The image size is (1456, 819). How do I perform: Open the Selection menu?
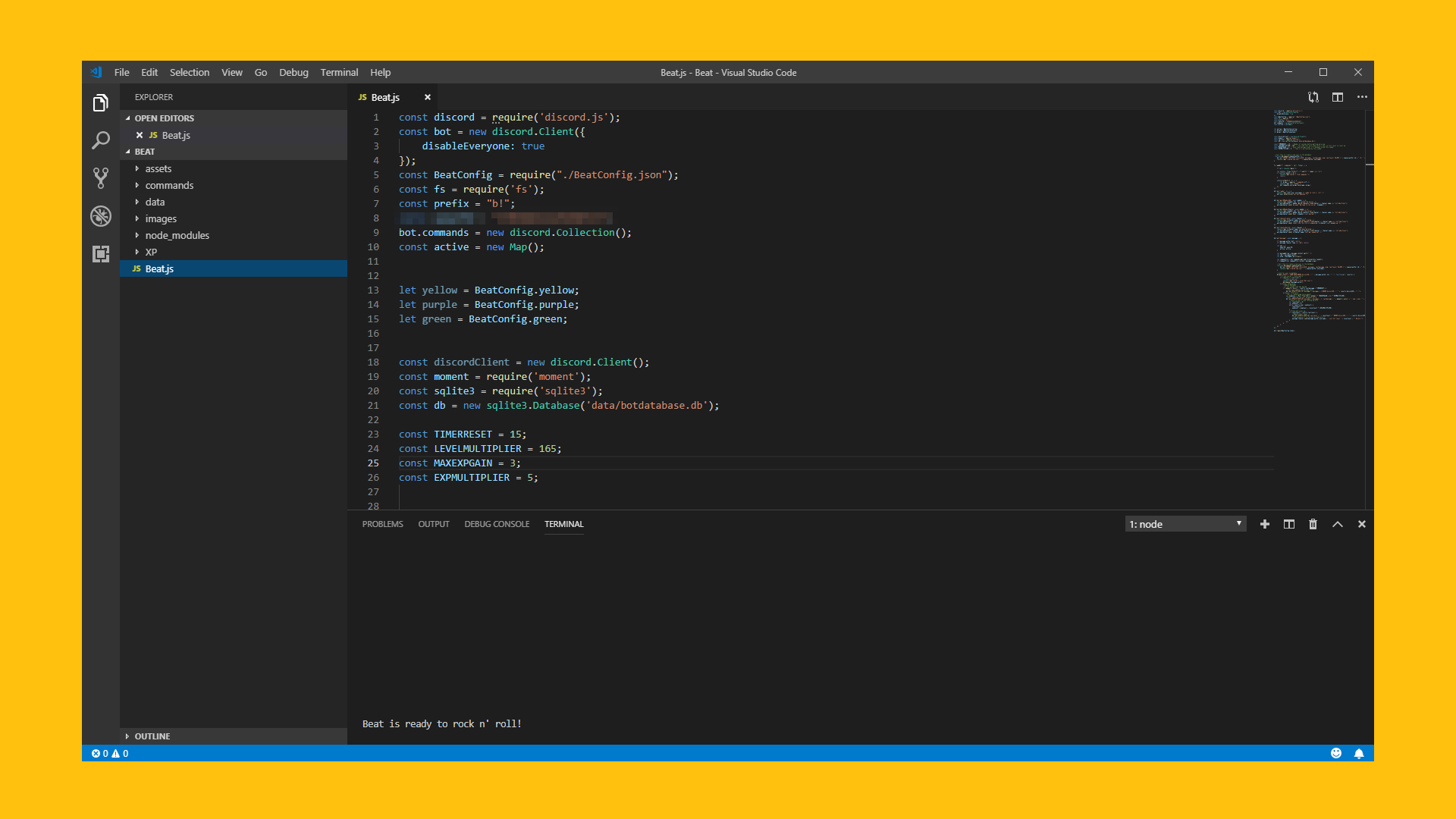pyautogui.click(x=190, y=72)
